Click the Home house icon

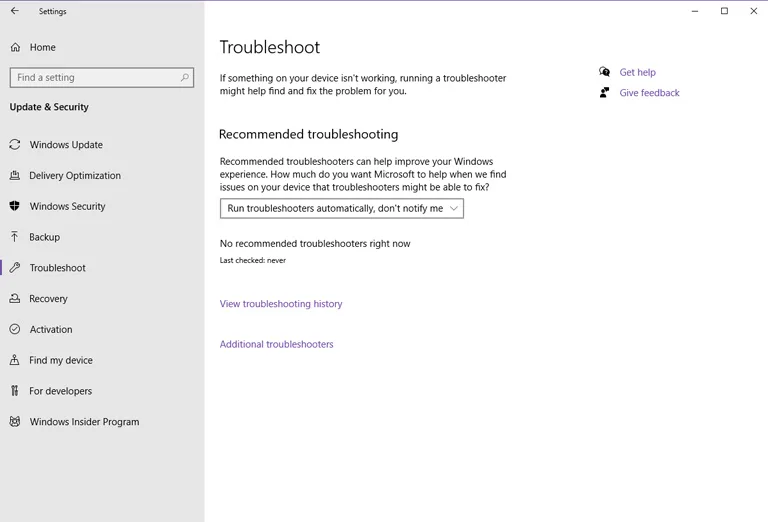click(x=15, y=47)
